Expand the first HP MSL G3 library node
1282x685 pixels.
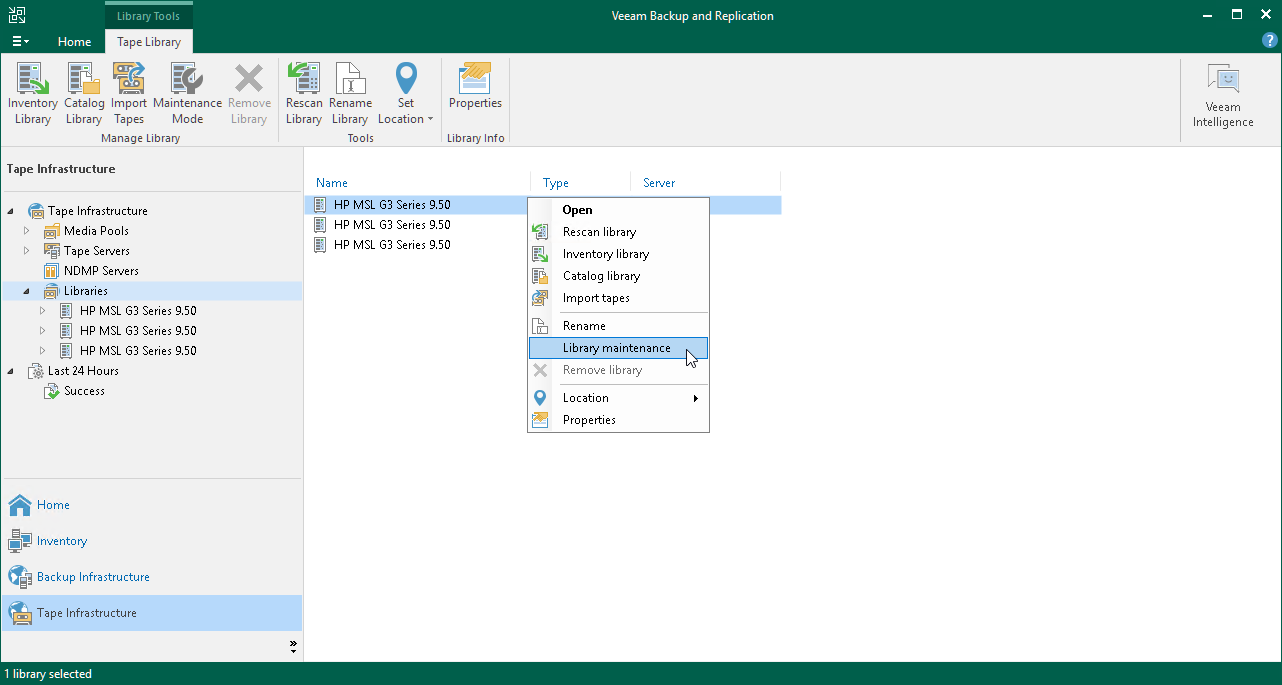coord(42,310)
